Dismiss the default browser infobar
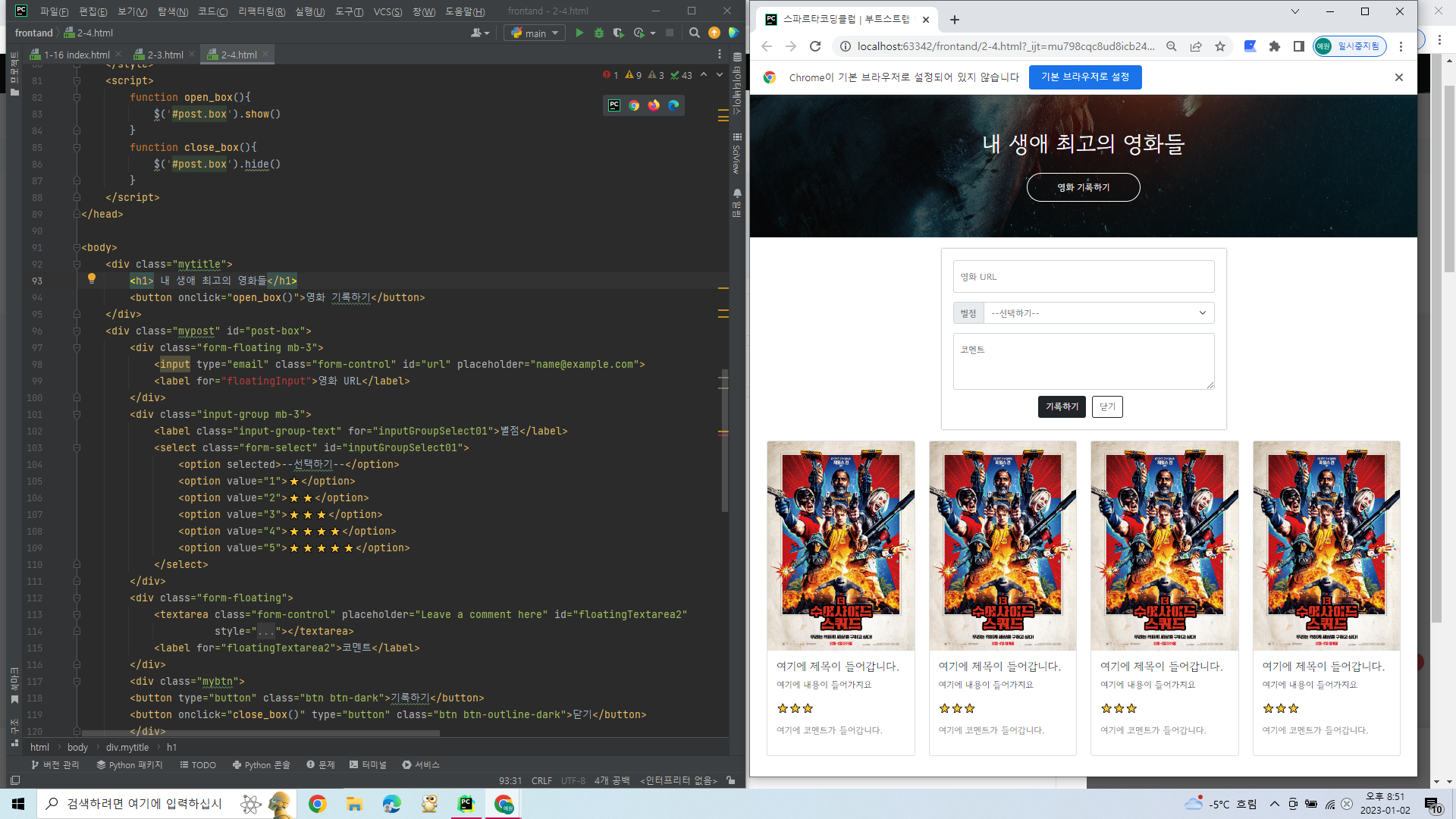 click(1399, 77)
